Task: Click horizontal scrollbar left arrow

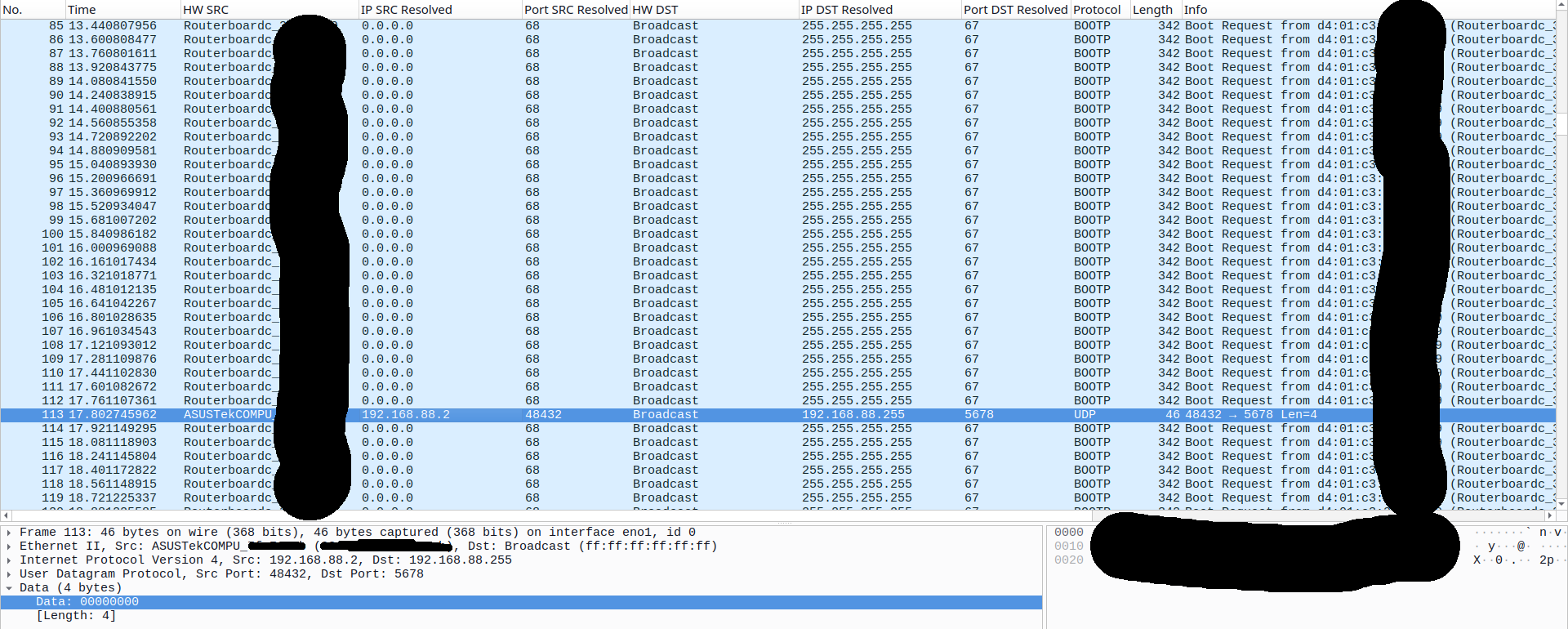Action: coord(6,516)
